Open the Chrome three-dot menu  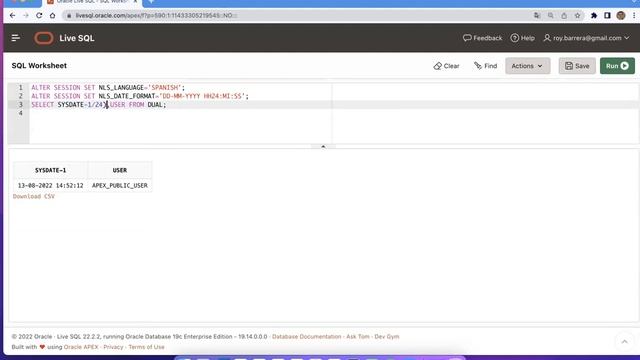[x=634, y=16]
